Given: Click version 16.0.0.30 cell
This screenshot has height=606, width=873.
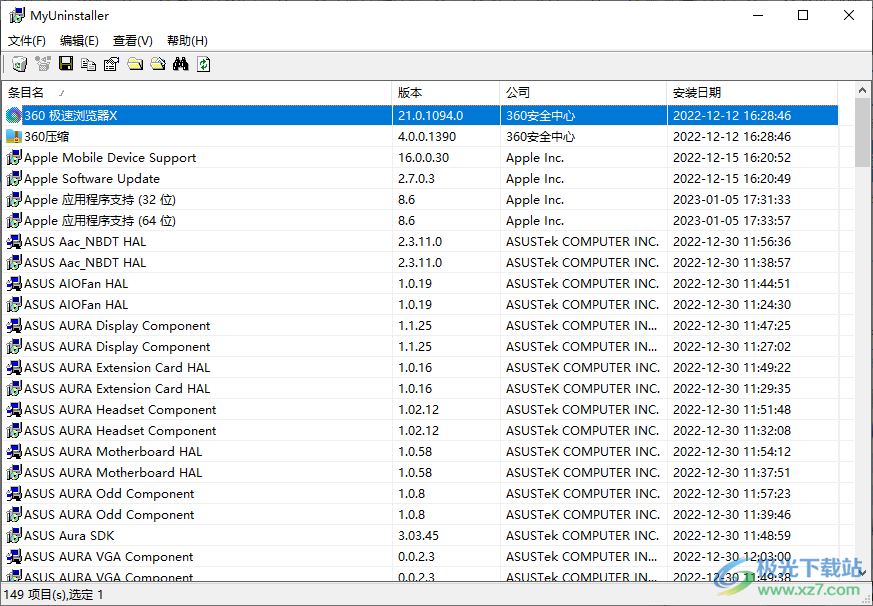Looking at the screenshot, I should coord(423,158).
